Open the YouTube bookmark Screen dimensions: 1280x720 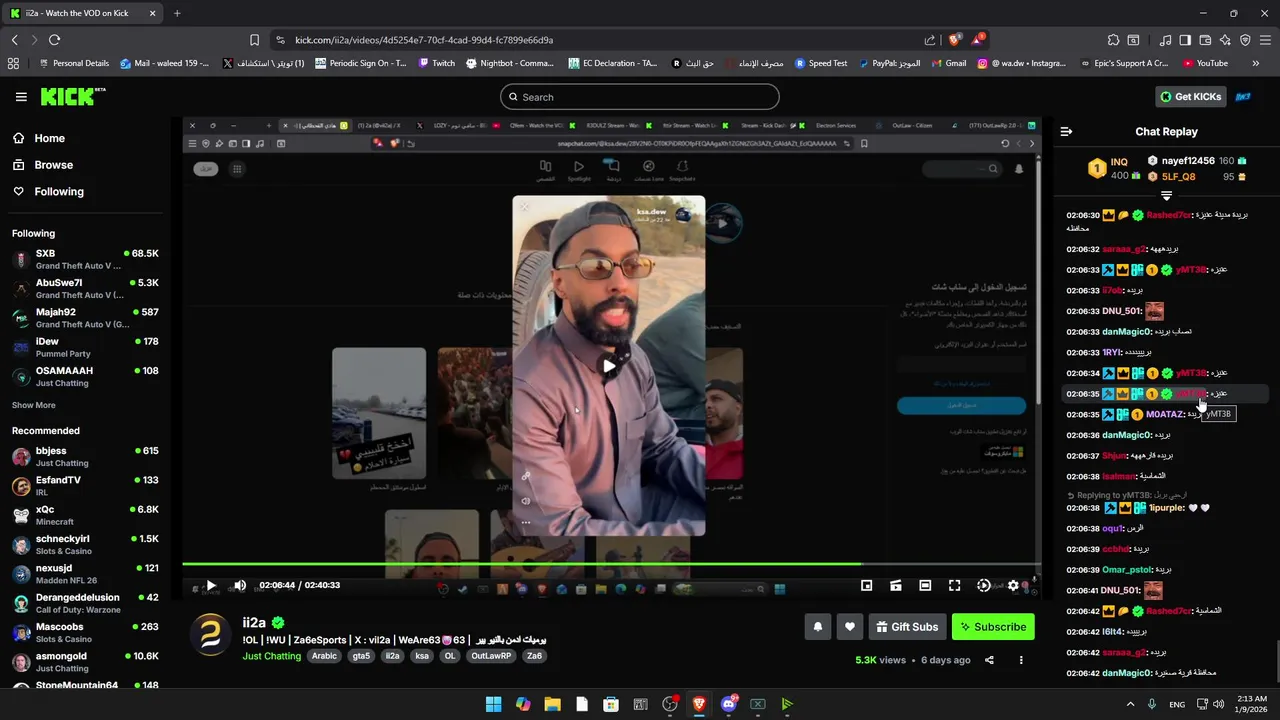tap(1204, 63)
